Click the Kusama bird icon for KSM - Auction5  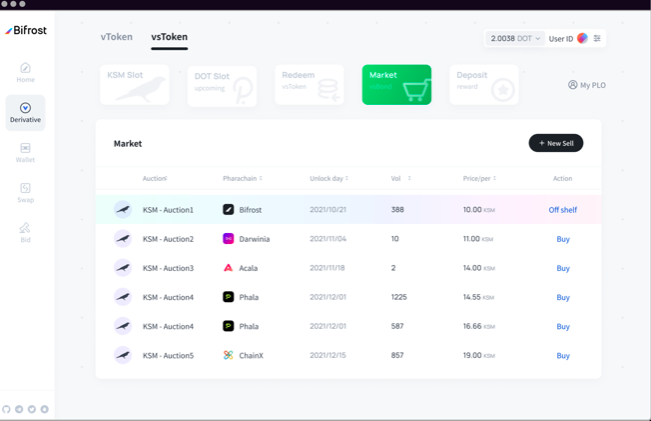[x=123, y=355]
